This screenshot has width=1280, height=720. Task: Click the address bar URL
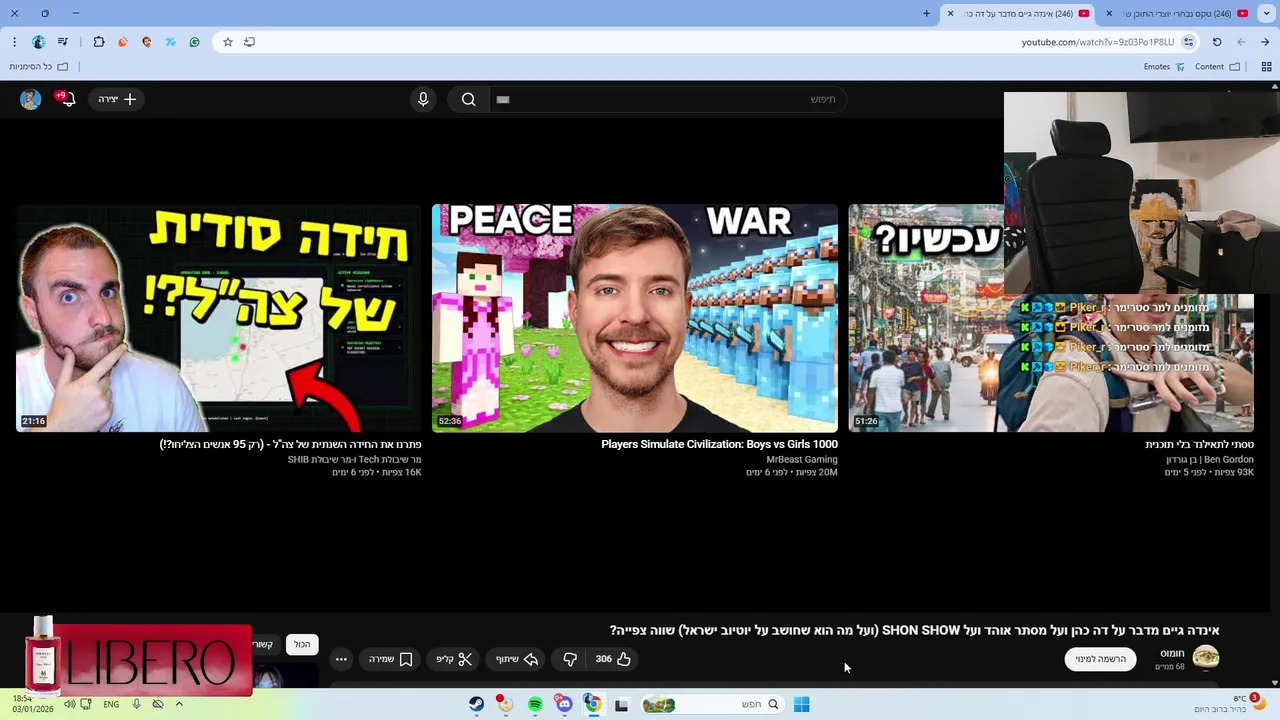(1097, 42)
